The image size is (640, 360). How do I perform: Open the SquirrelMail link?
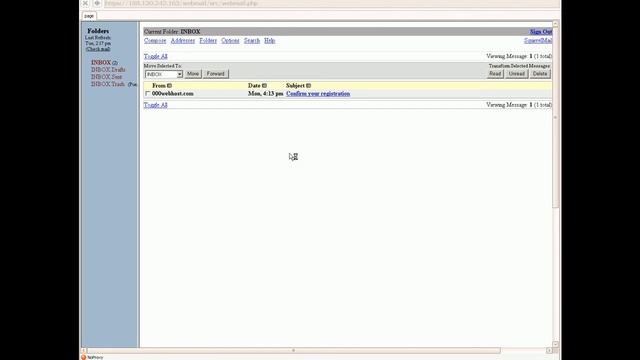click(538, 41)
